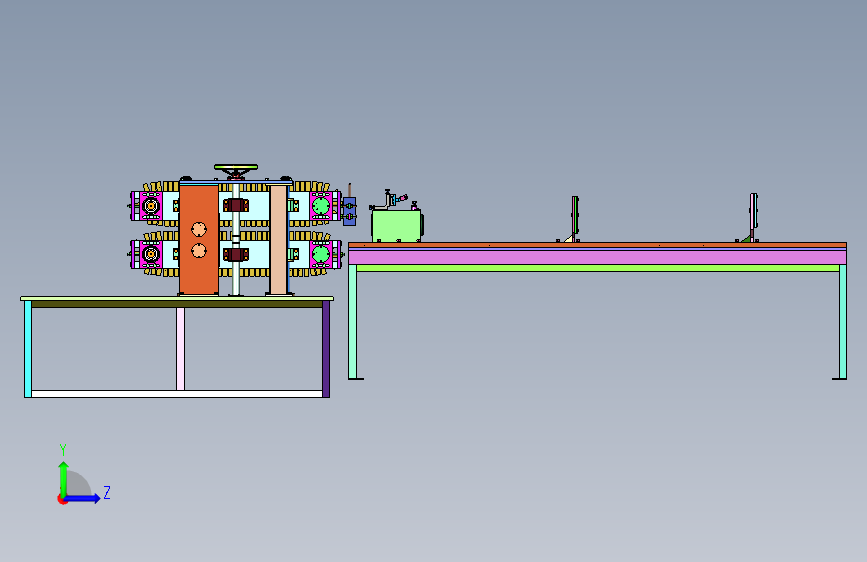Select the large orange panel of the machine
The width and height of the screenshot is (867, 562).
[x=199, y=240]
